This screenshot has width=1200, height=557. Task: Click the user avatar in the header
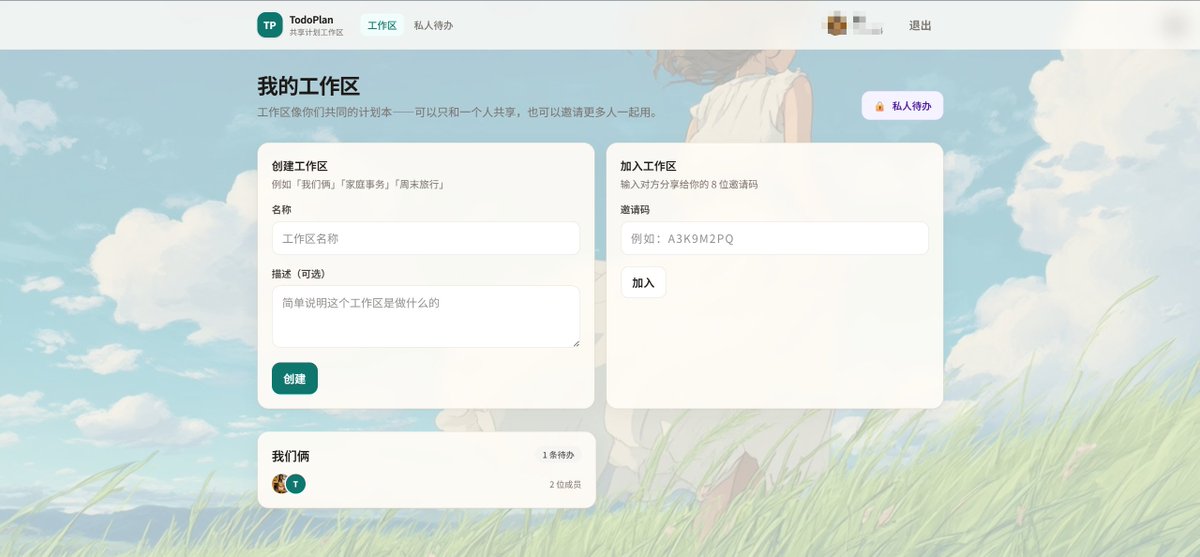point(835,25)
